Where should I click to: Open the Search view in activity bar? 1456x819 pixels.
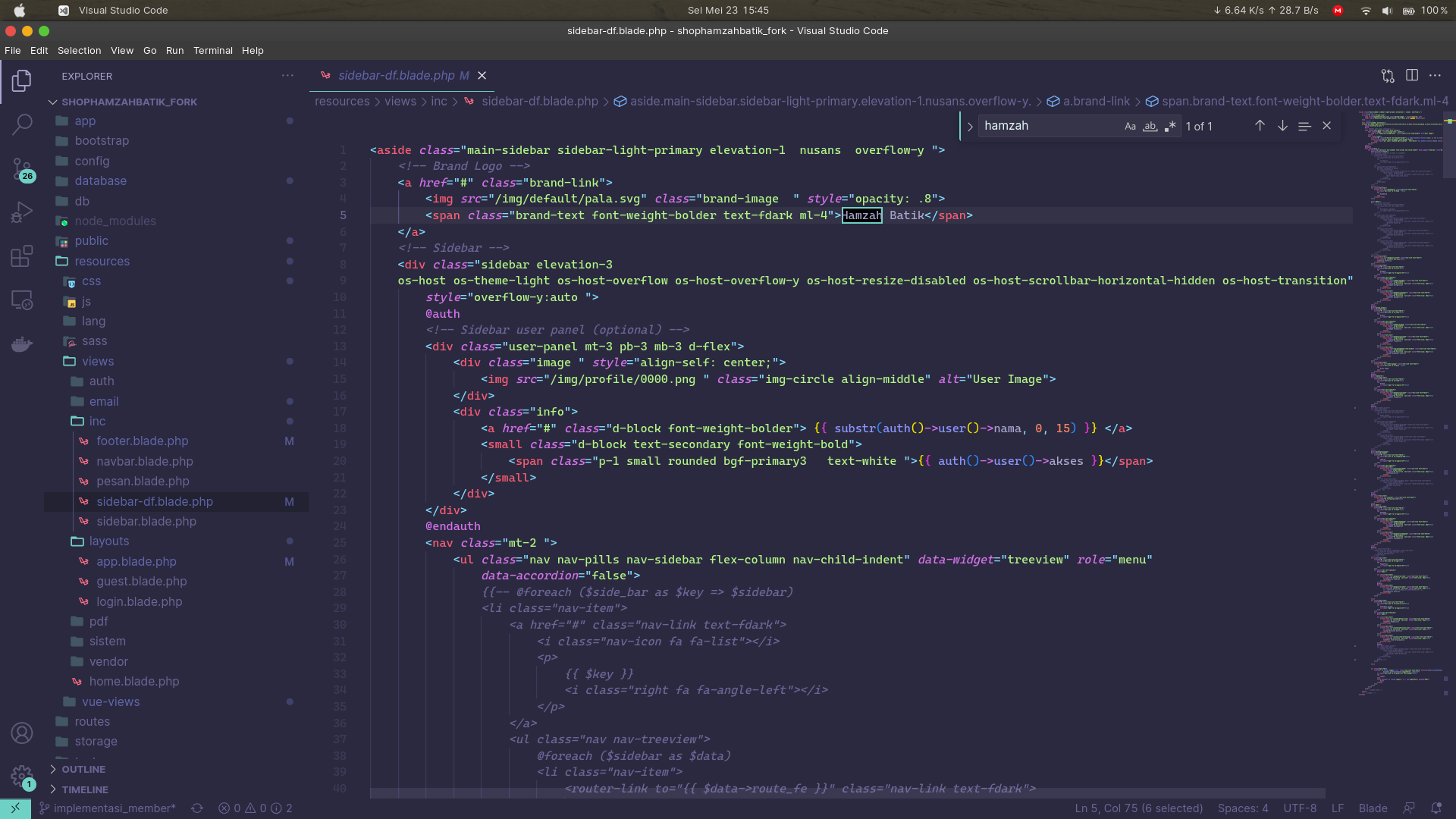tap(22, 124)
